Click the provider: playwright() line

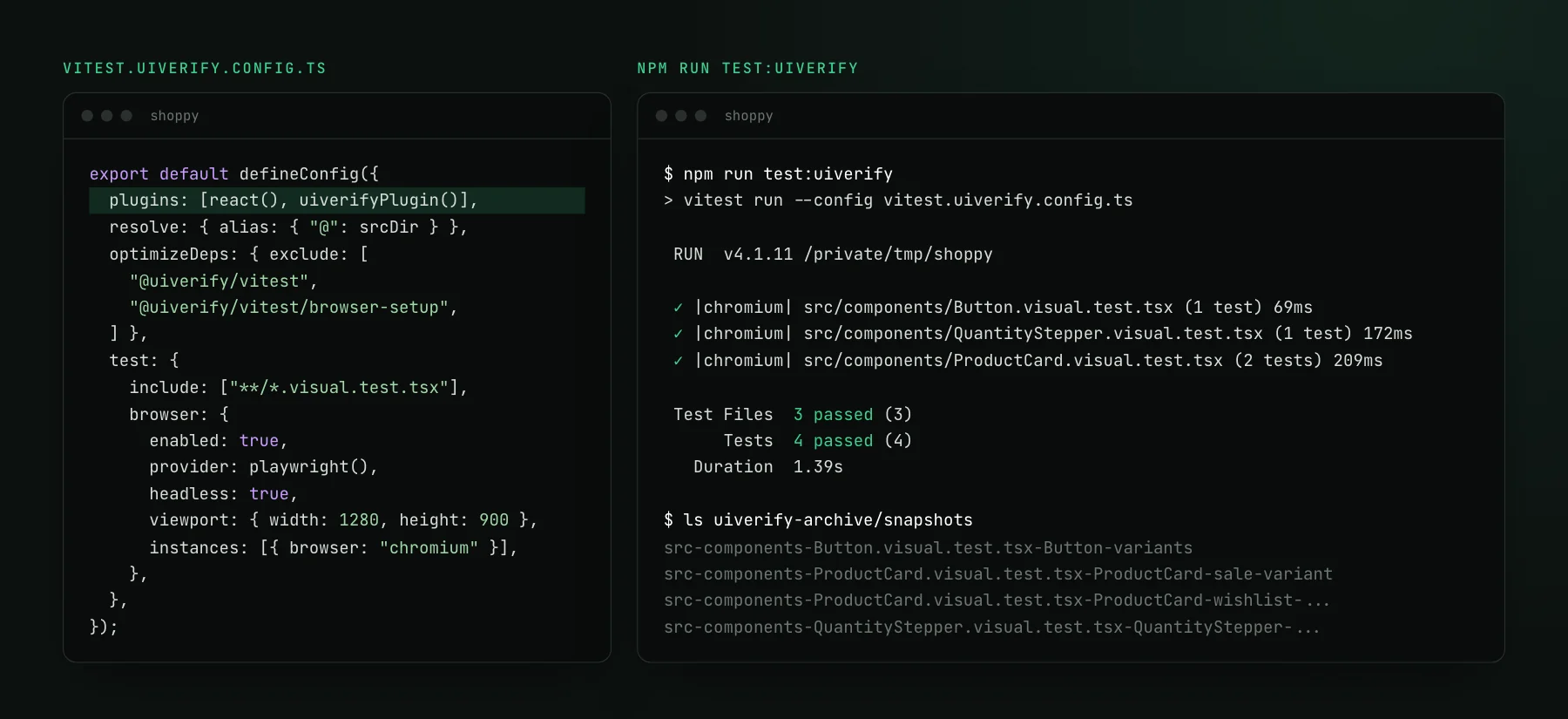coord(263,467)
